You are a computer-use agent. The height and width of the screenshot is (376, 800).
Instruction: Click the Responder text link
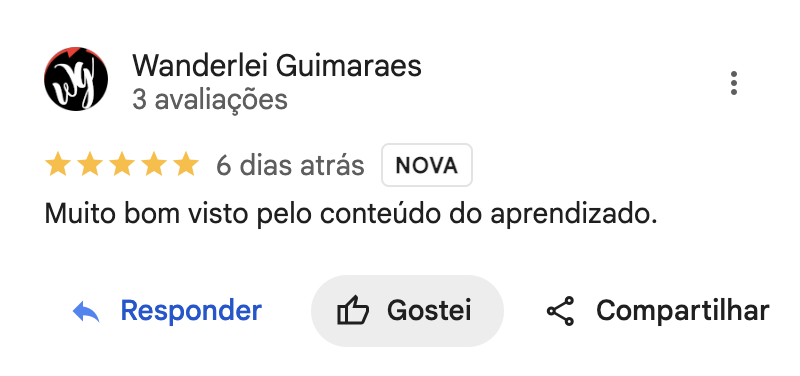point(191,310)
